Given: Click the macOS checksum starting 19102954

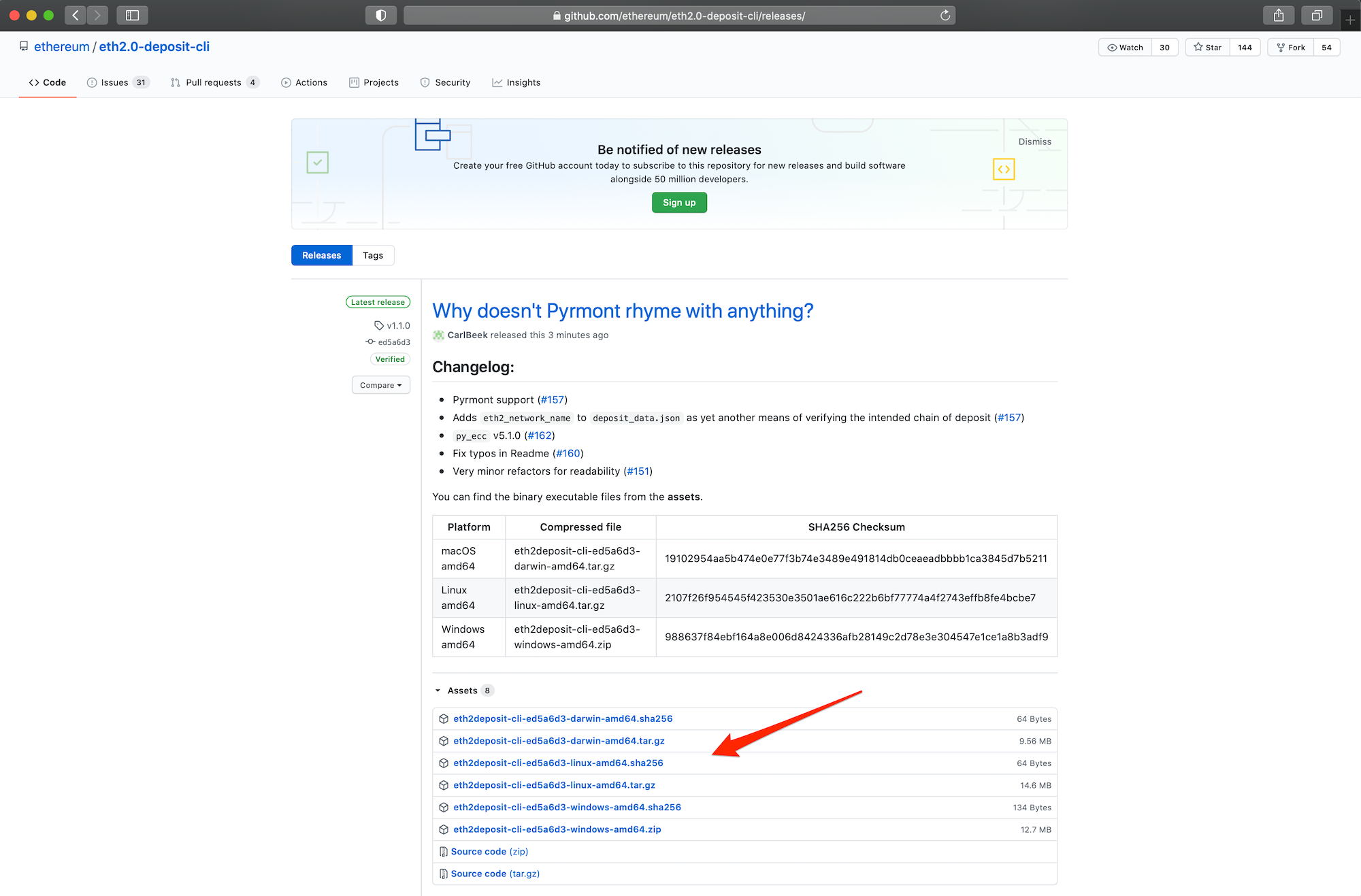Looking at the screenshot, I should [x=855, y=559].
